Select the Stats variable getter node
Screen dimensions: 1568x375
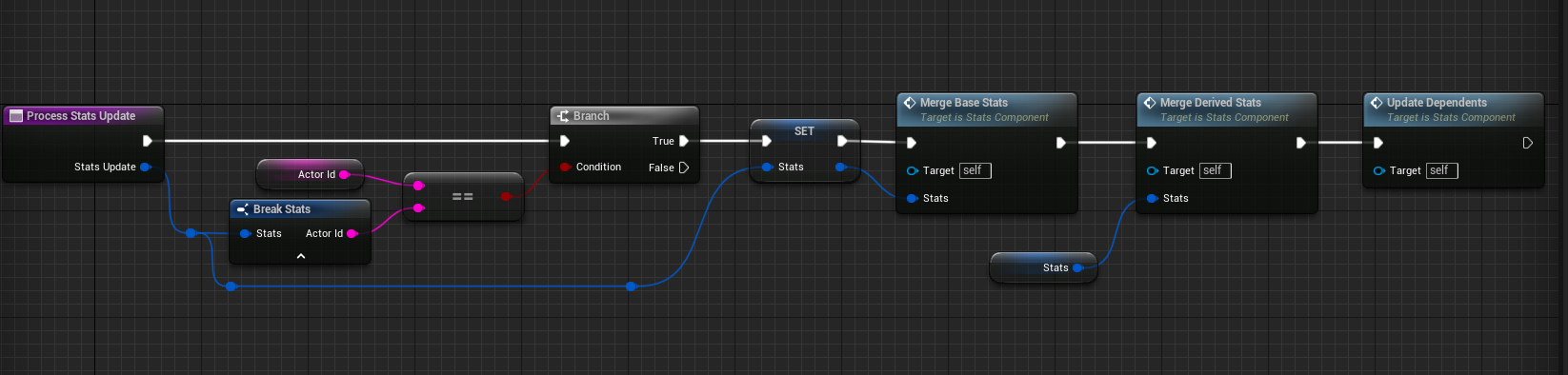point(1043,267)
